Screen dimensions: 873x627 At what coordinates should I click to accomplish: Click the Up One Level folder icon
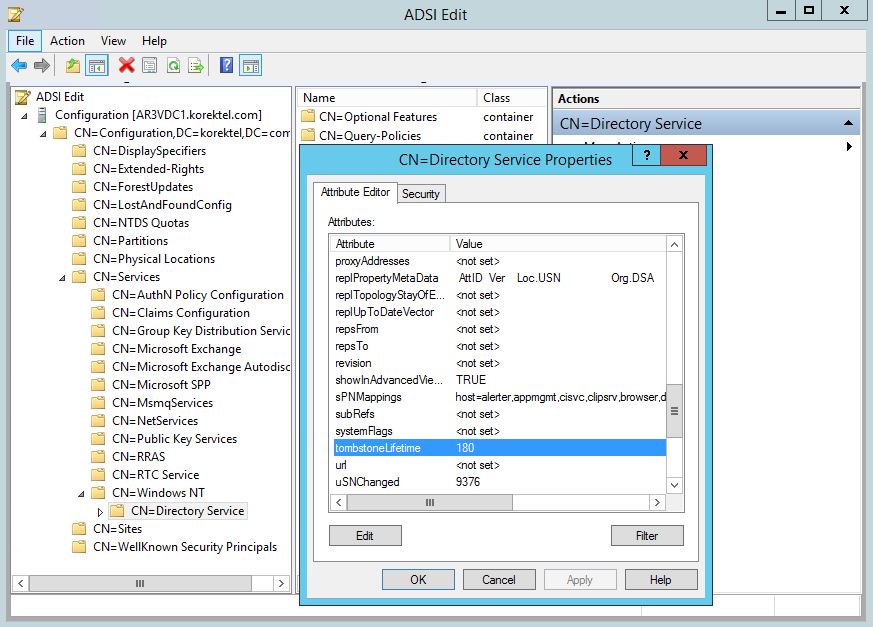point(72,66)
